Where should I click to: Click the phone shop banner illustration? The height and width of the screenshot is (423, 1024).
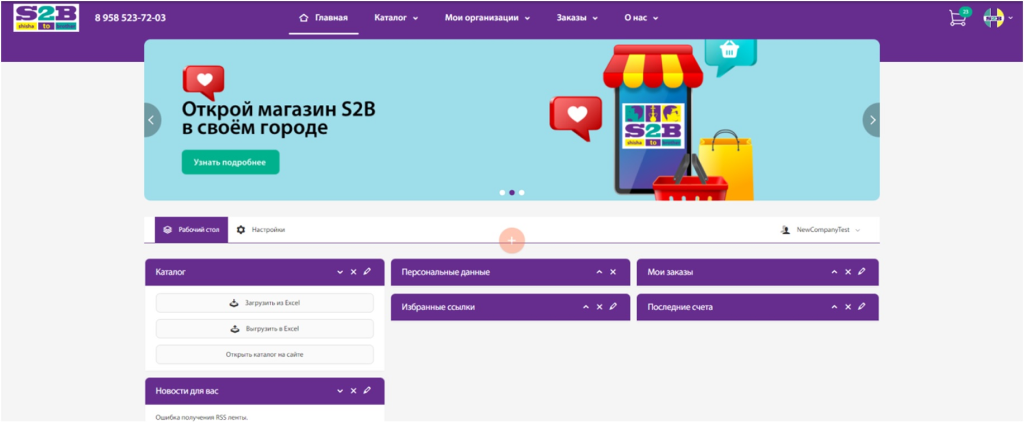click(653, 121)
